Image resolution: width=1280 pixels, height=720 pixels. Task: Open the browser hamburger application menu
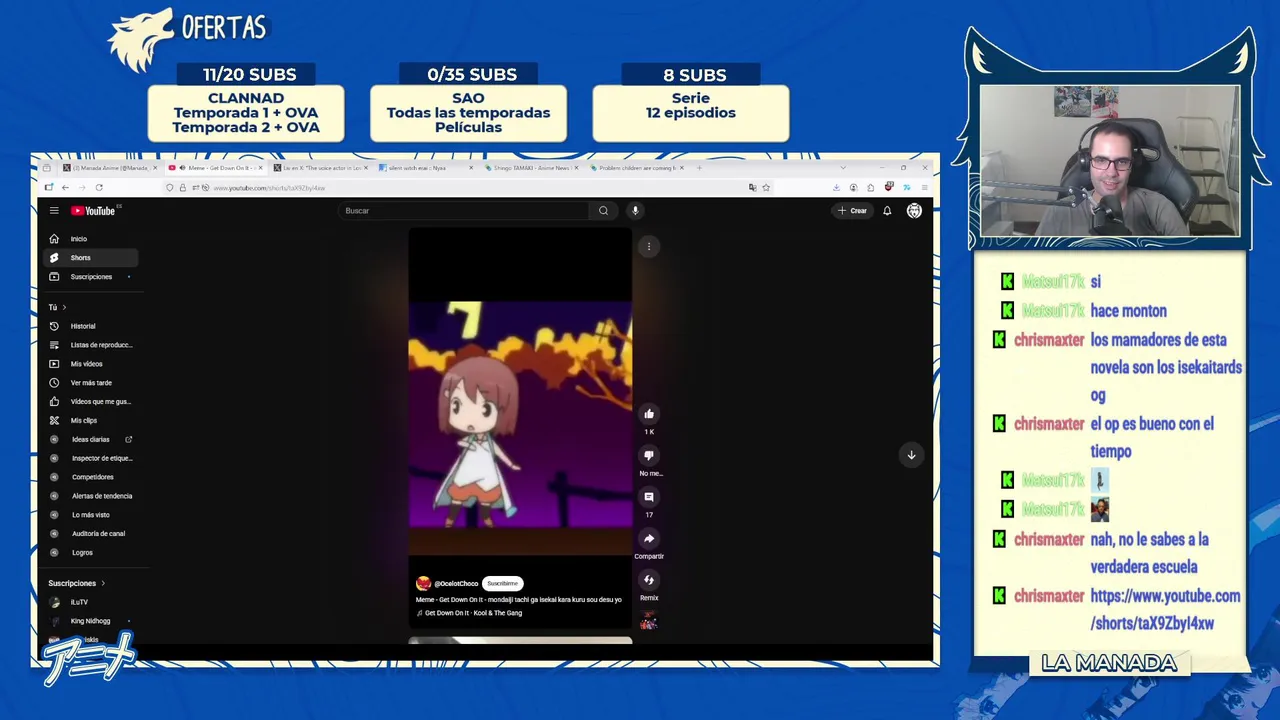pyautogui.click(x=925, y=188)
